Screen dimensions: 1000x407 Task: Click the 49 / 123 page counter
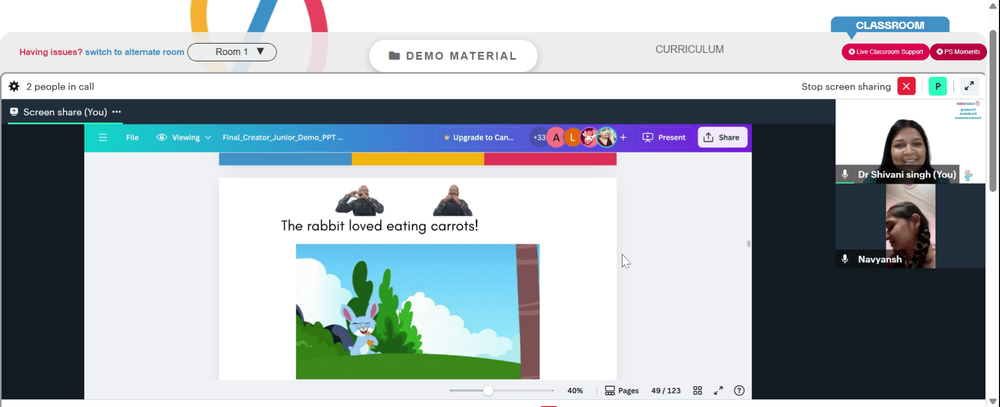coord(666,390)
